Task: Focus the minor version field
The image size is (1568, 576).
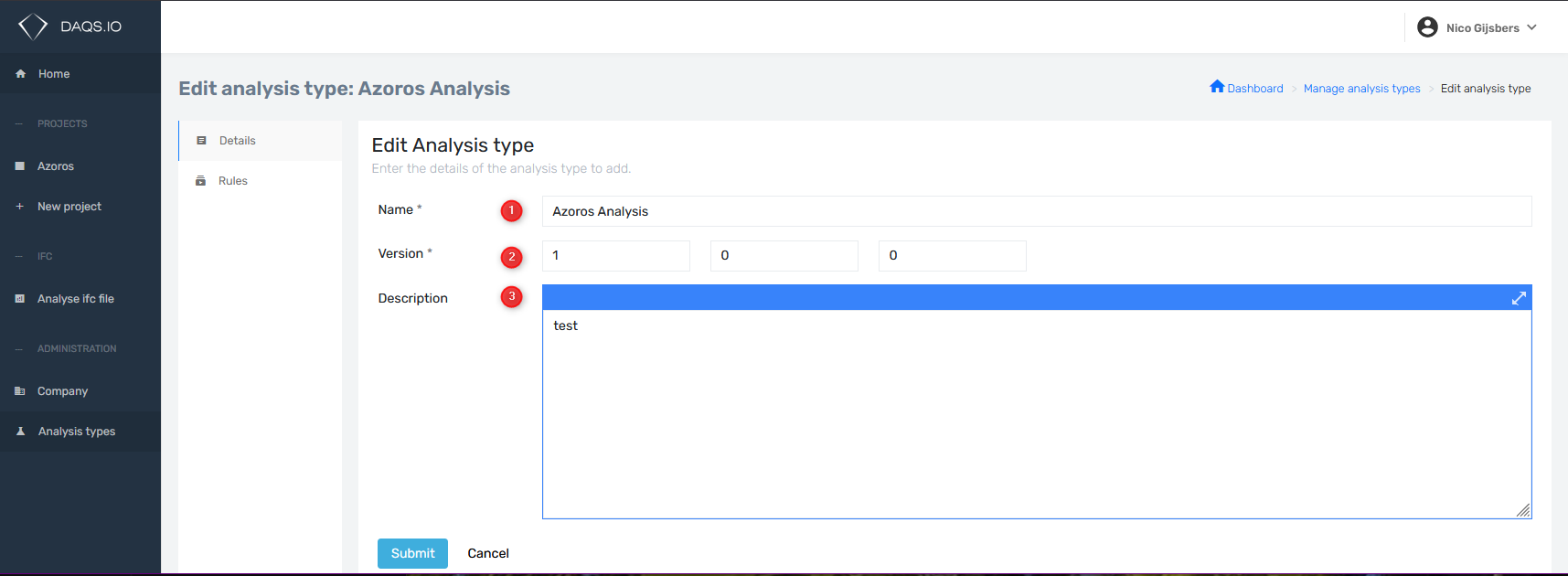Action: 784,256
